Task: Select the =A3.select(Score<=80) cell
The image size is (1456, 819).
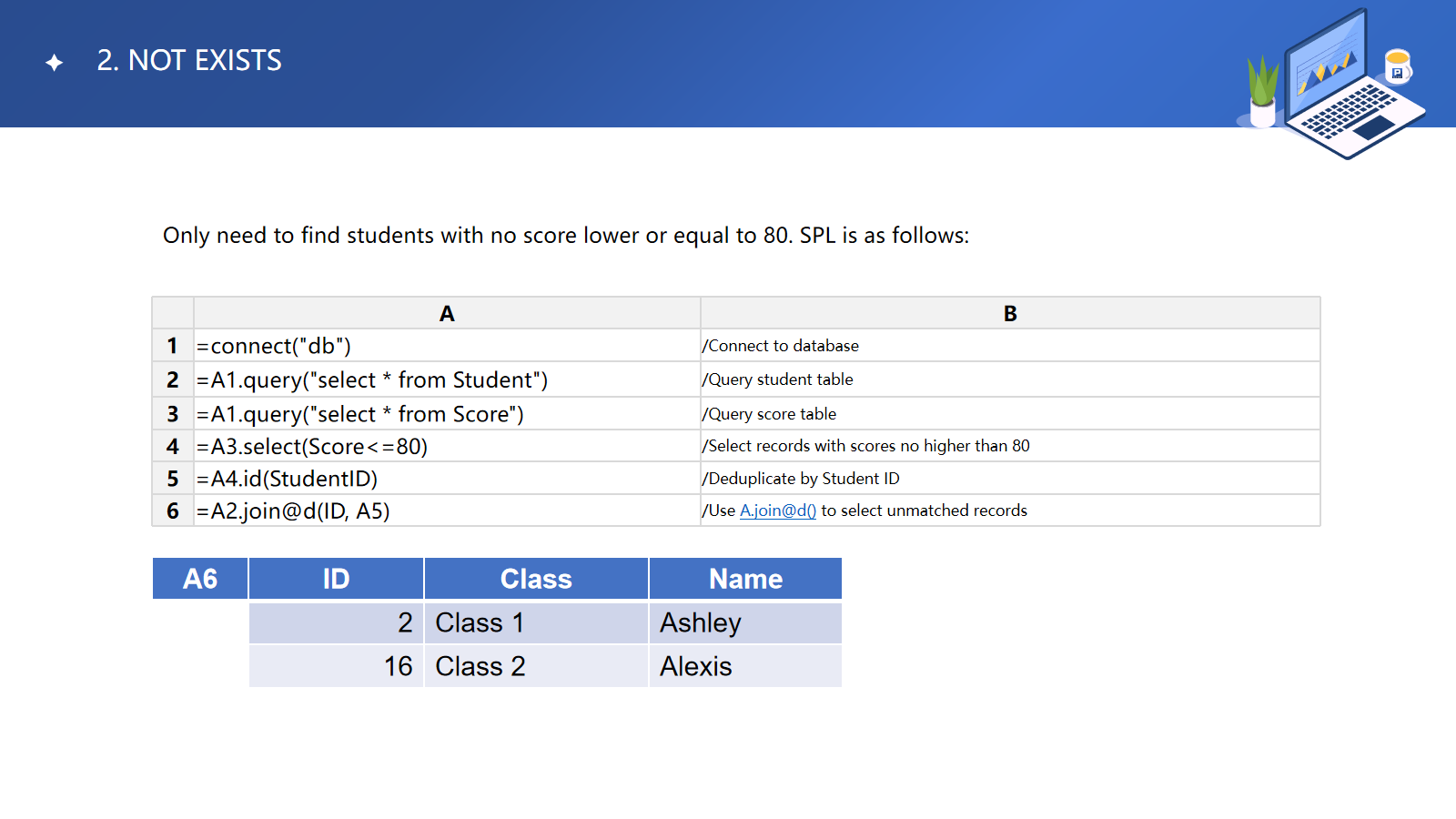Action: click(x=447, y=447)
